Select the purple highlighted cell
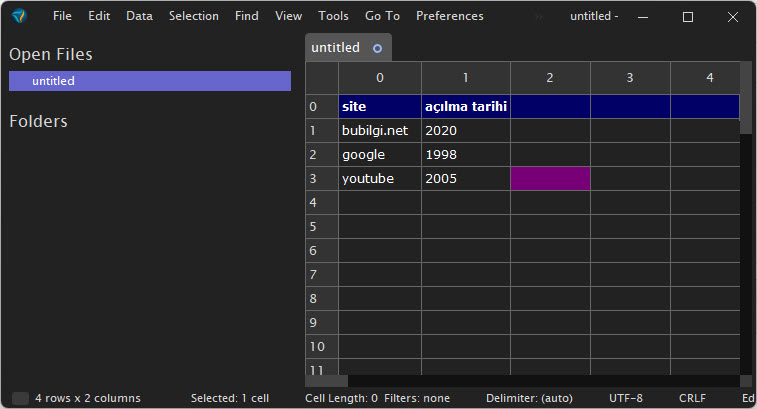757x409 pixels. click(550, 179)
